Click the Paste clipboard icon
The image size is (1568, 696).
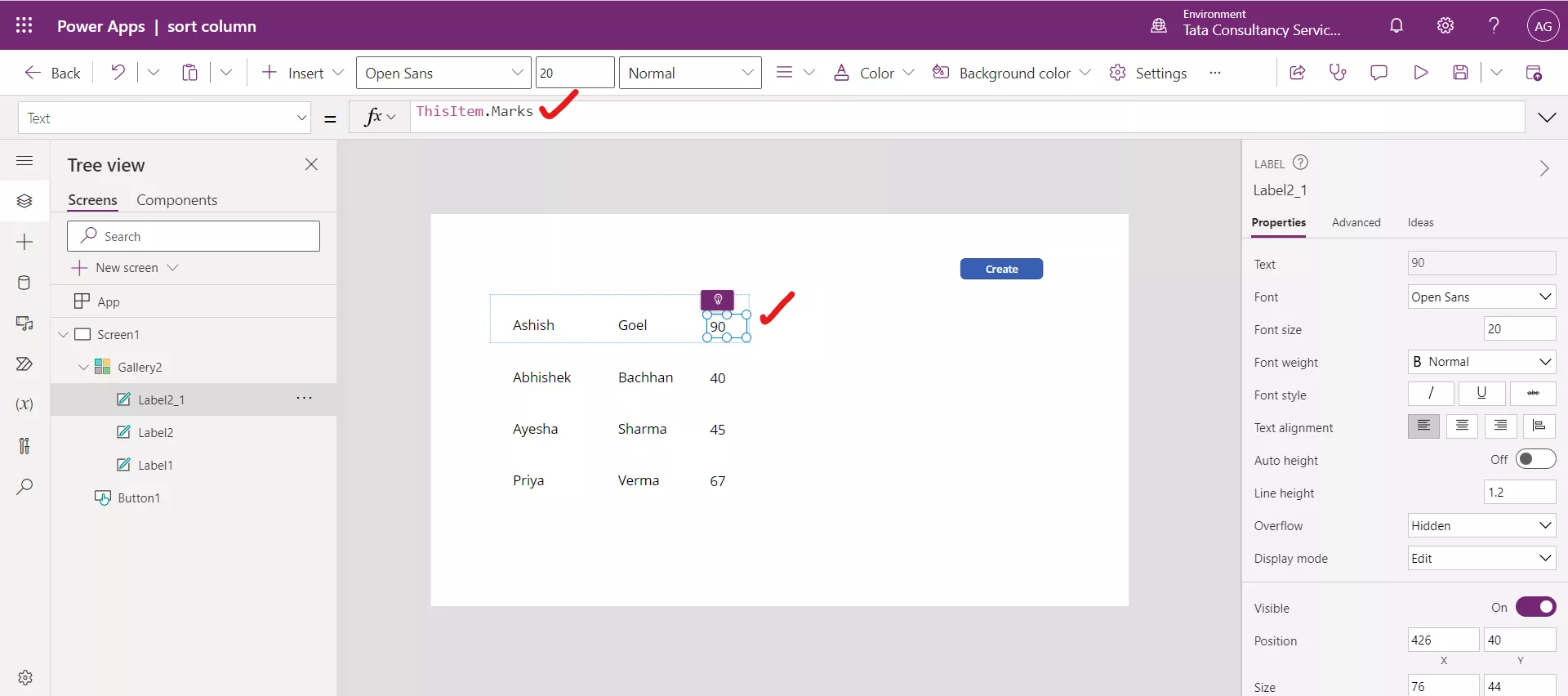(x=189, y=73)
